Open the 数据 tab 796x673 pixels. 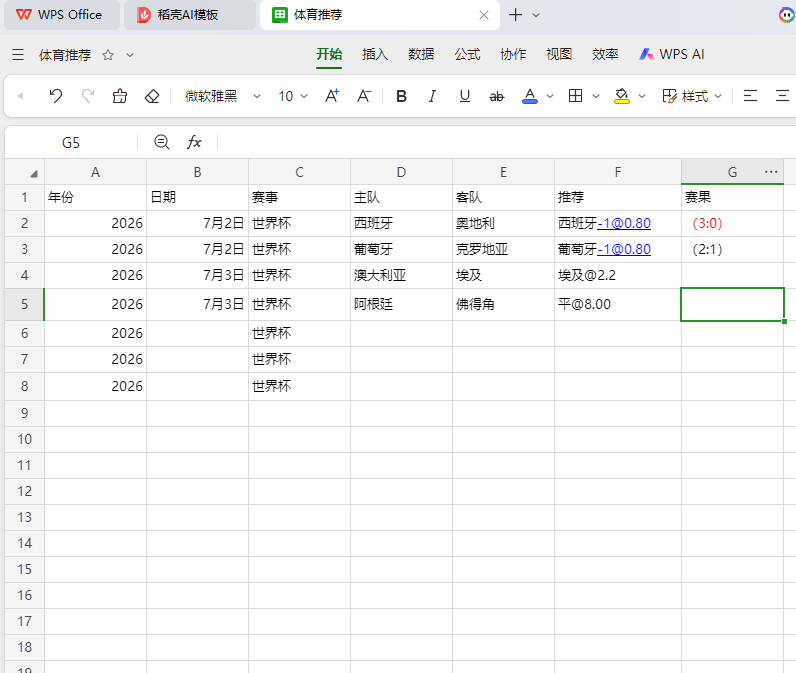click(421, 54)
